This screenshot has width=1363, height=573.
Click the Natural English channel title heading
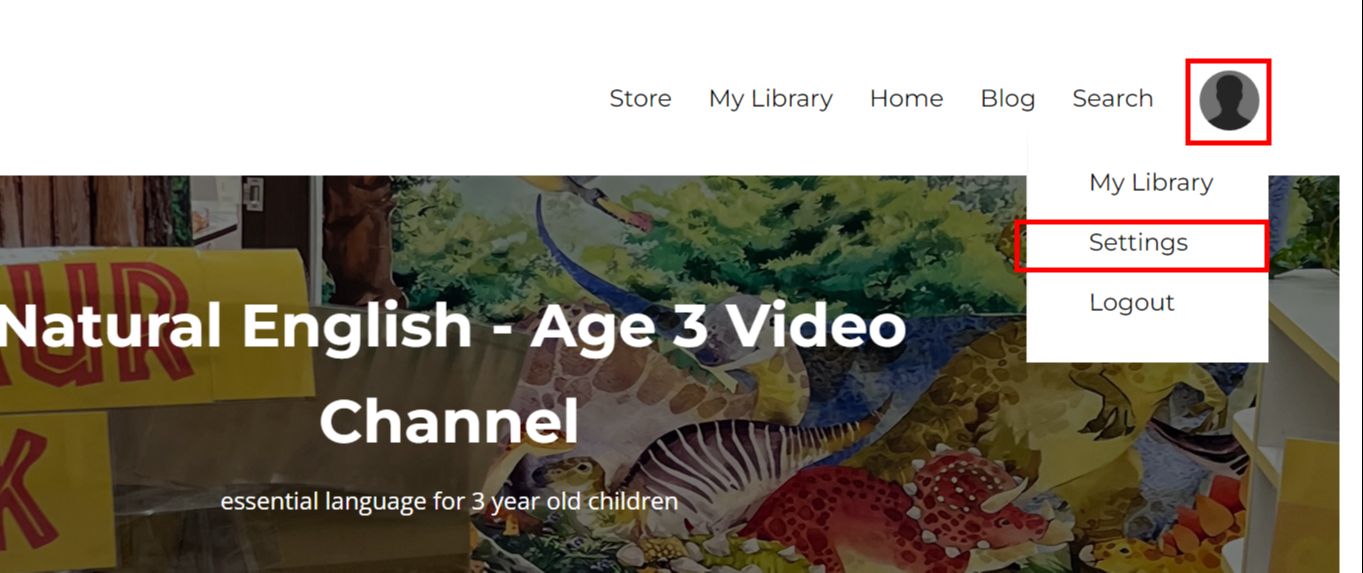452,373
